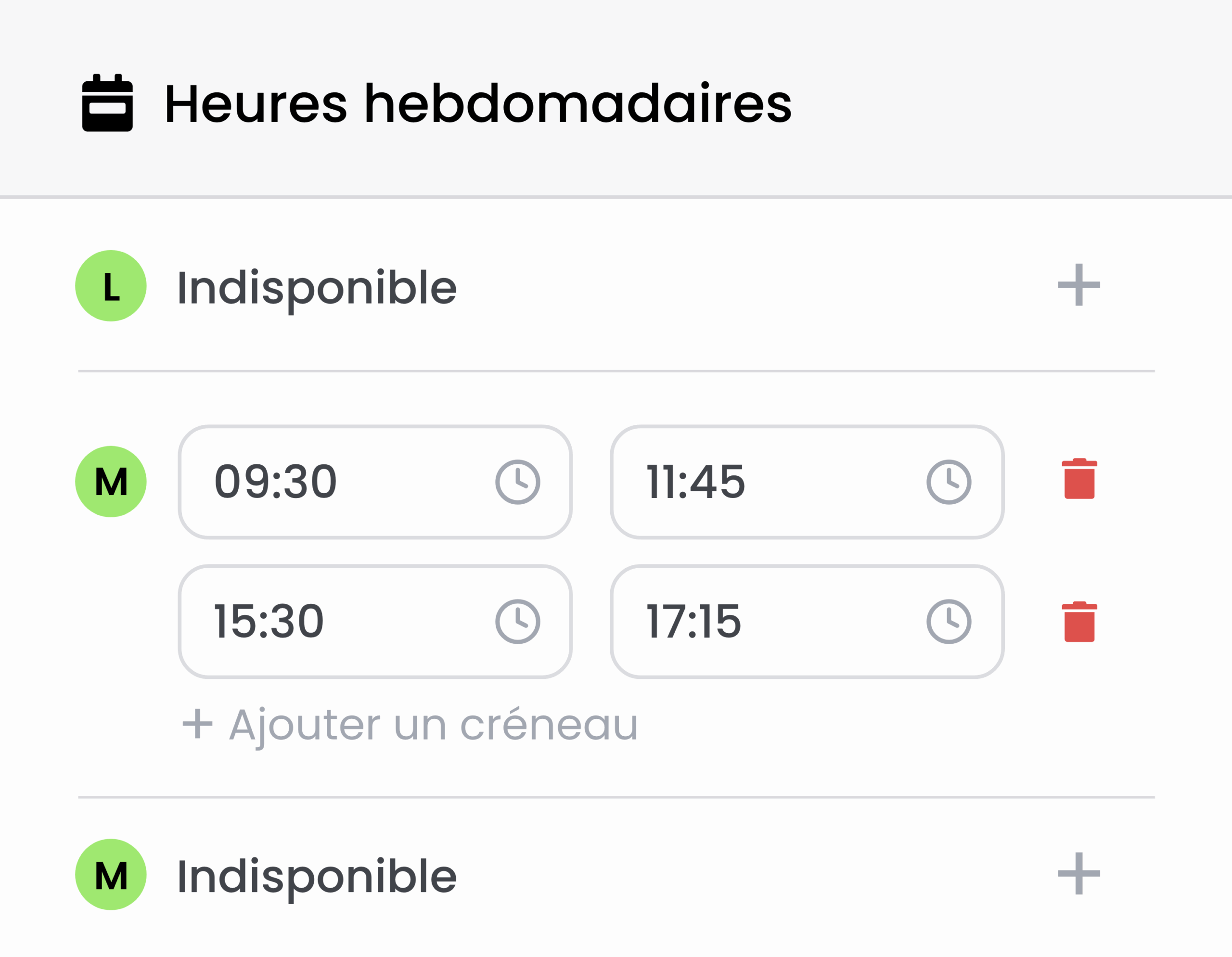Edit the 11:45 end time field
The image size is (1232, 957).
[767, 482]
